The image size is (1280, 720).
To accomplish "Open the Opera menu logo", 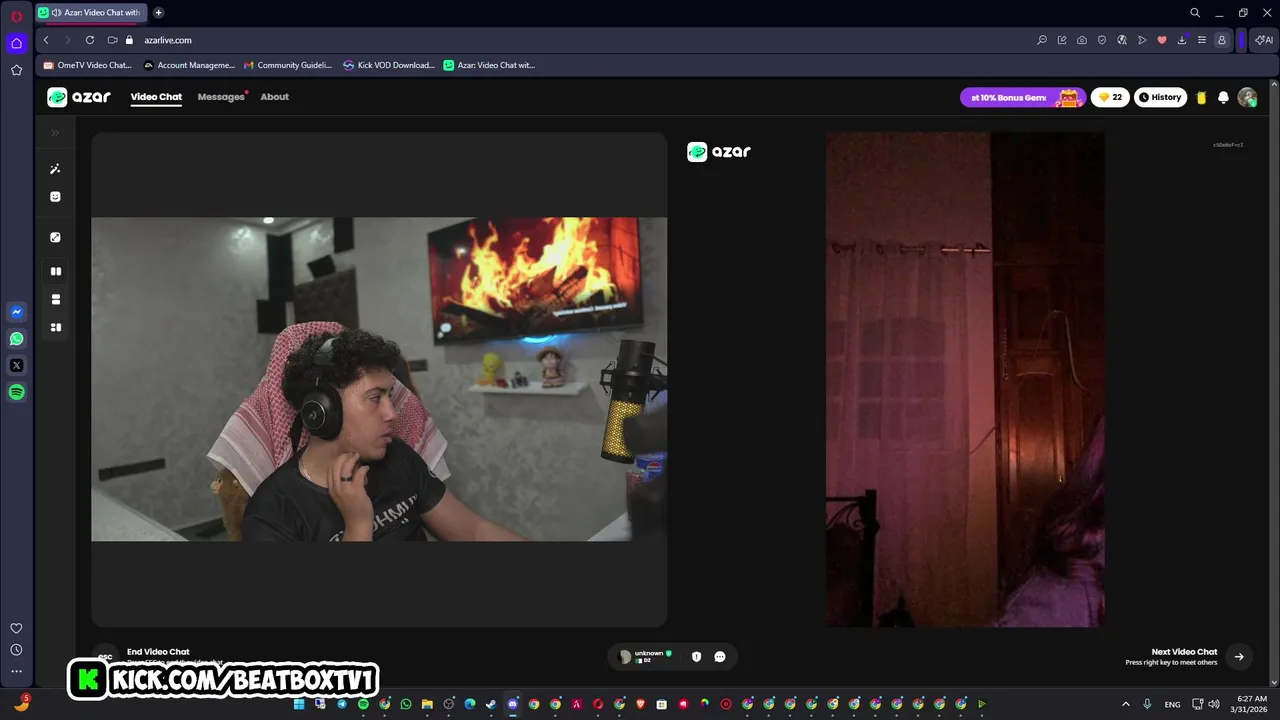I will pos(16,16).
